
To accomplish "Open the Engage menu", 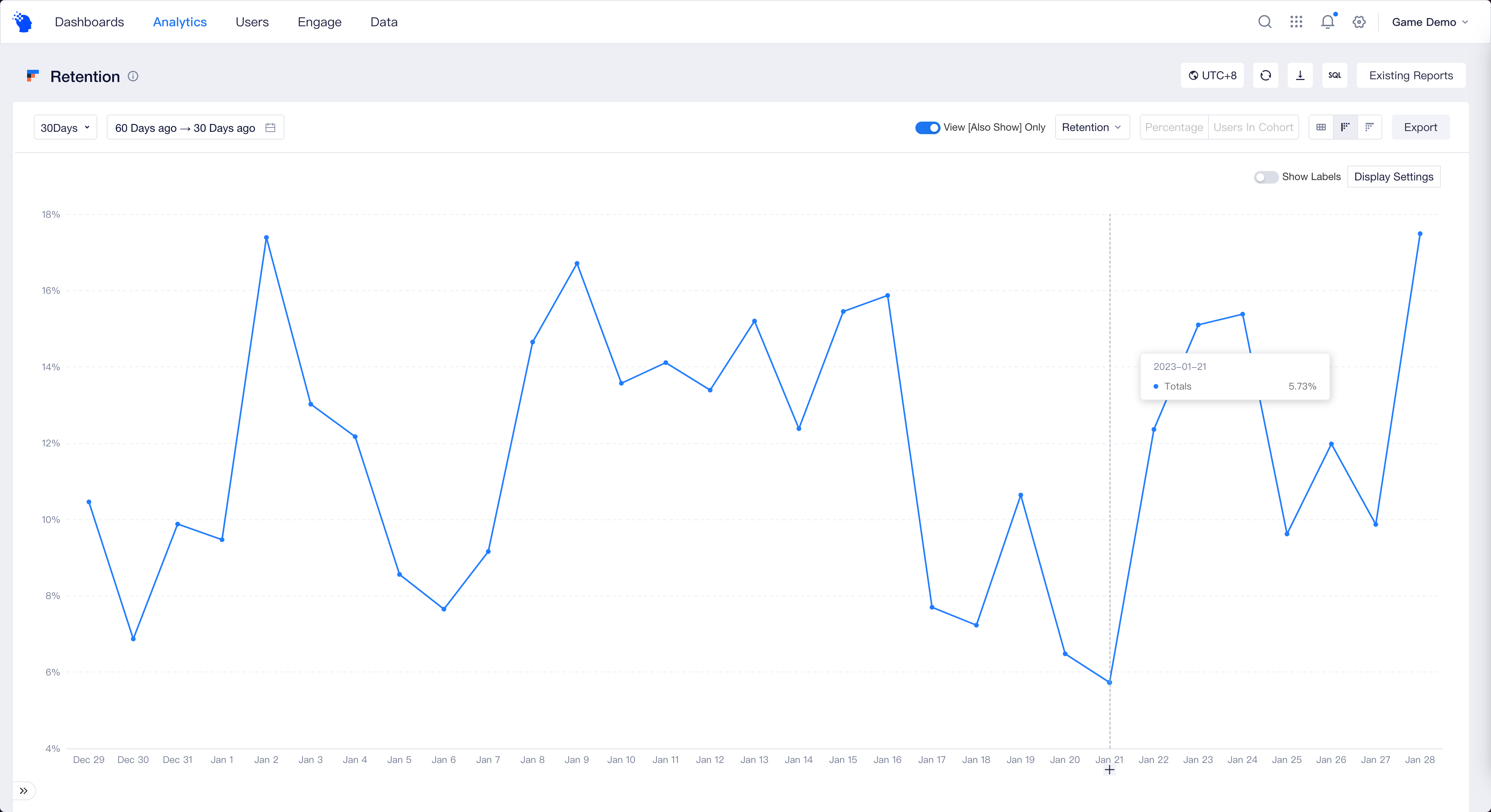I will pyautogui.click(x=319, y=22).
